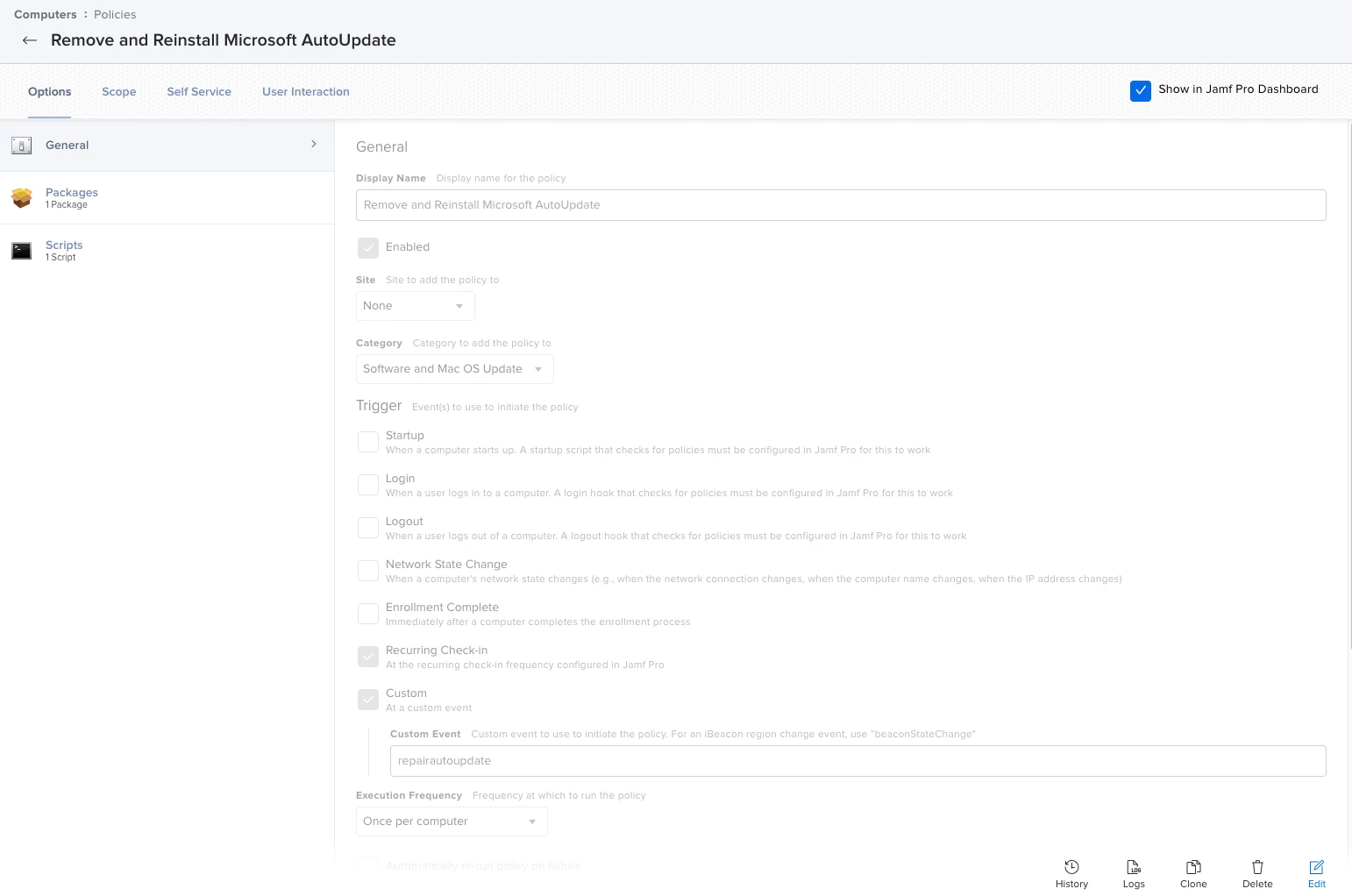
Task: Open the Site dropdown set to None
Action: point(415,306)
